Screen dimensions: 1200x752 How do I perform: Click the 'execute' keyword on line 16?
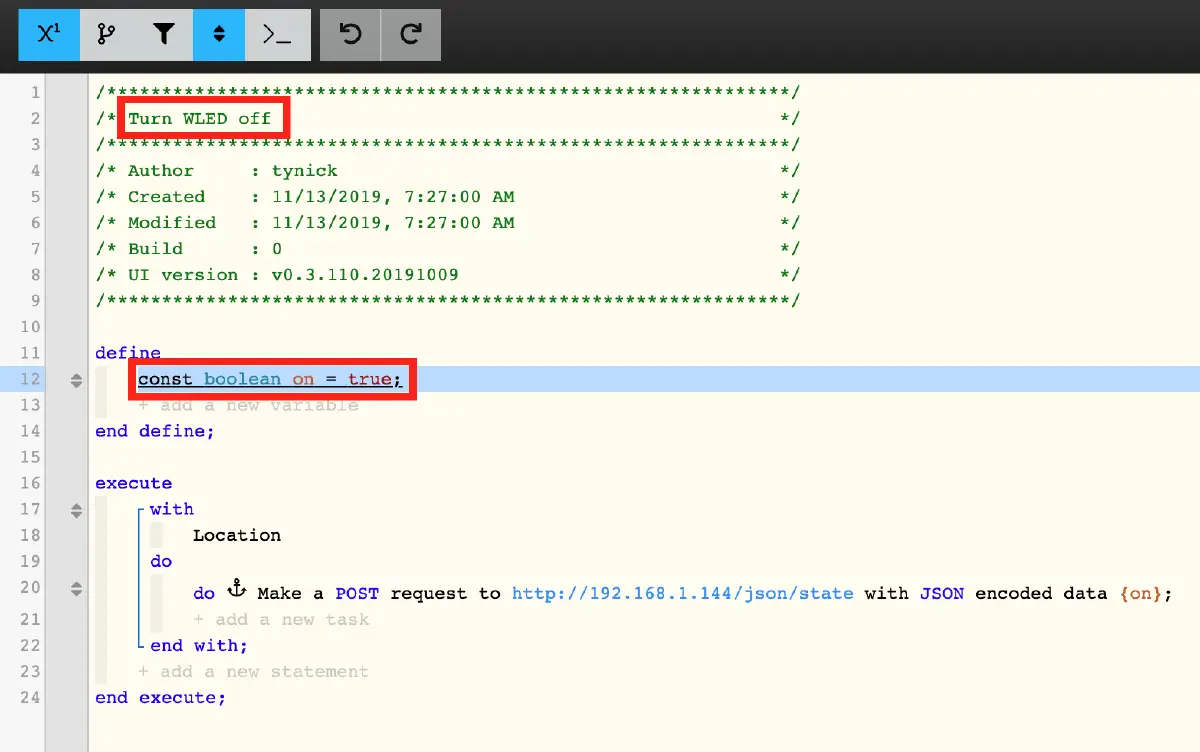(x=133, y=484)
